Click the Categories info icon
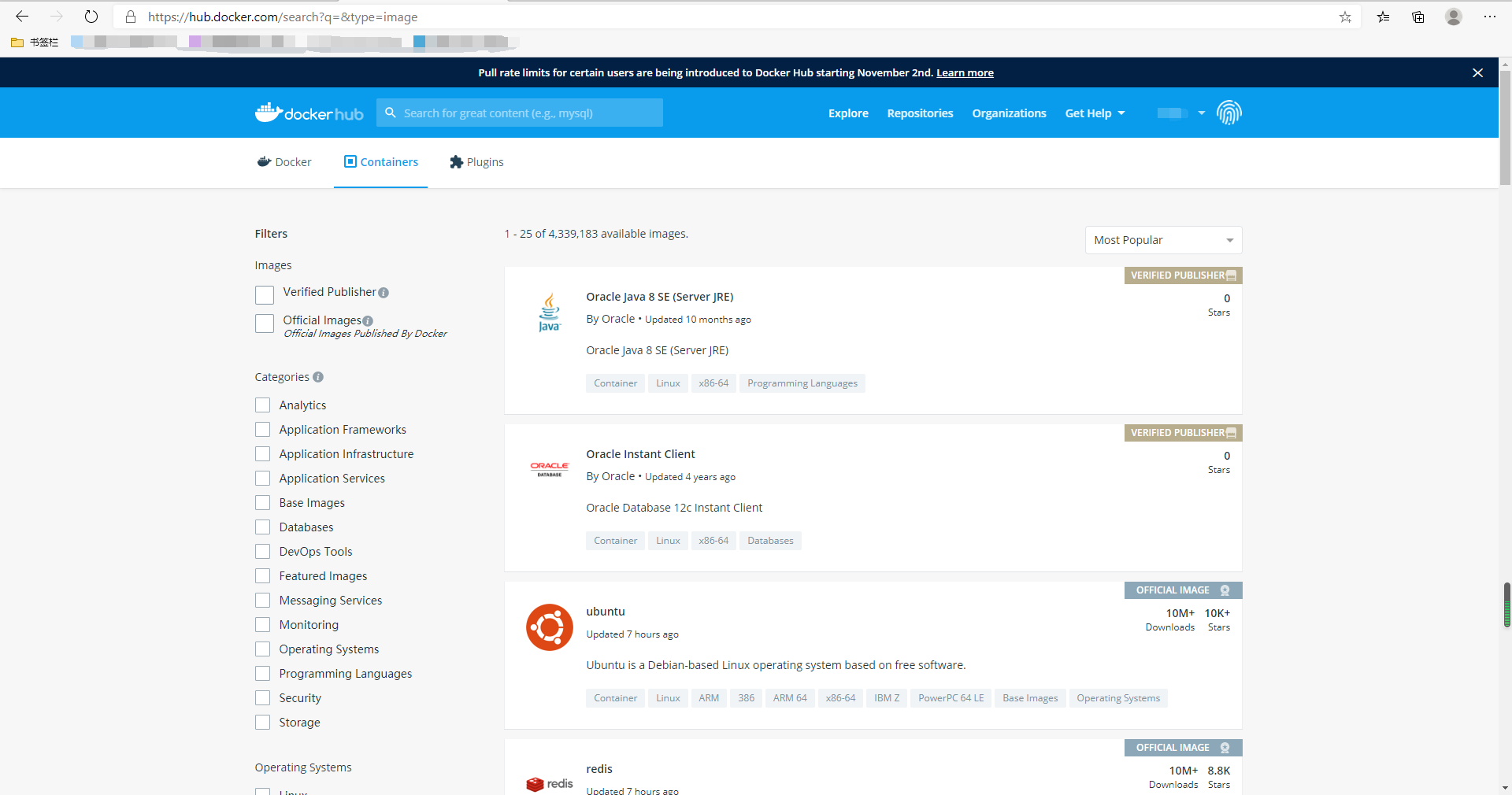 [318, 377]
